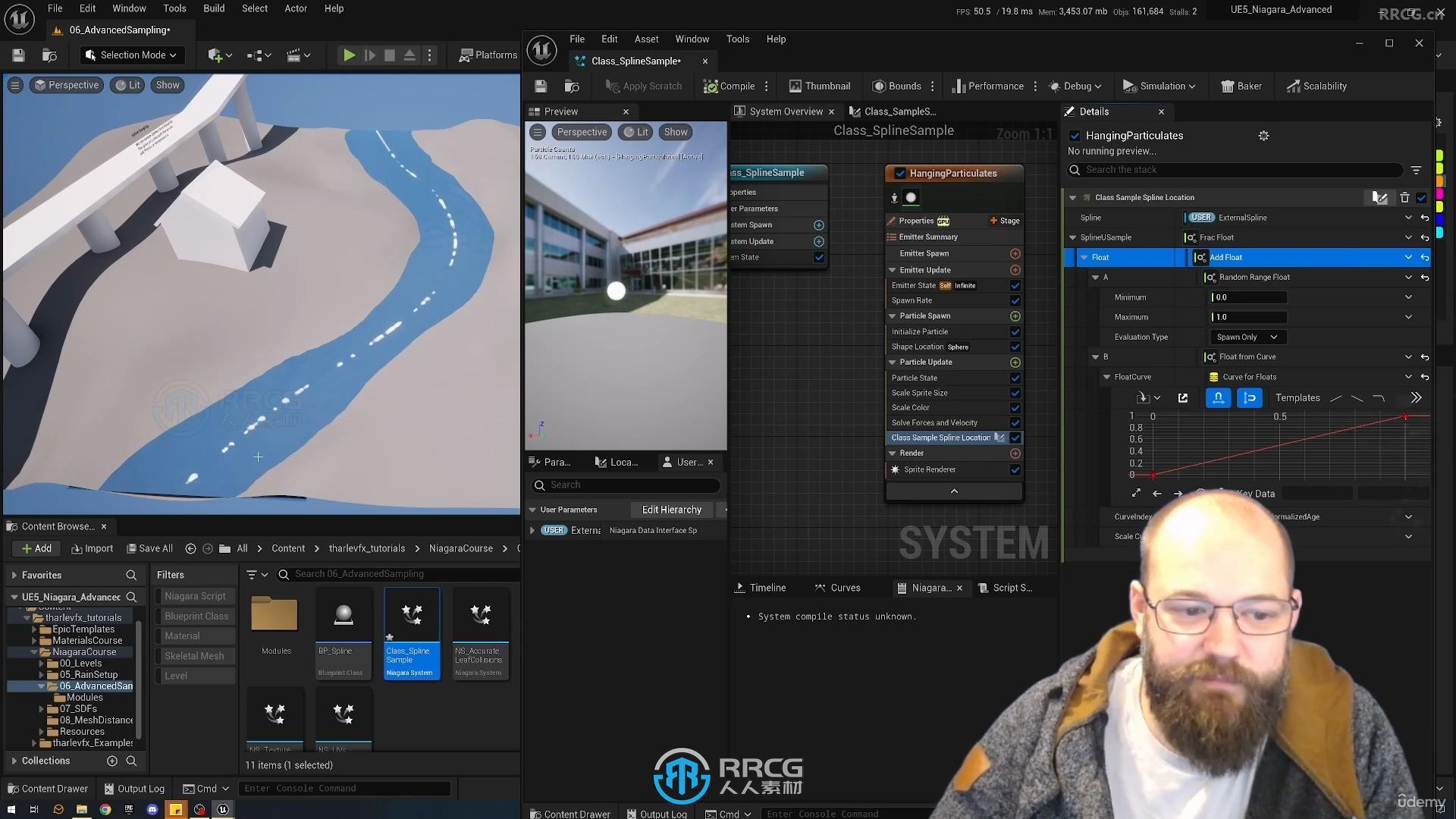
Task: Collapse the SplineUSample row
Action: (x=1073, y=237)
